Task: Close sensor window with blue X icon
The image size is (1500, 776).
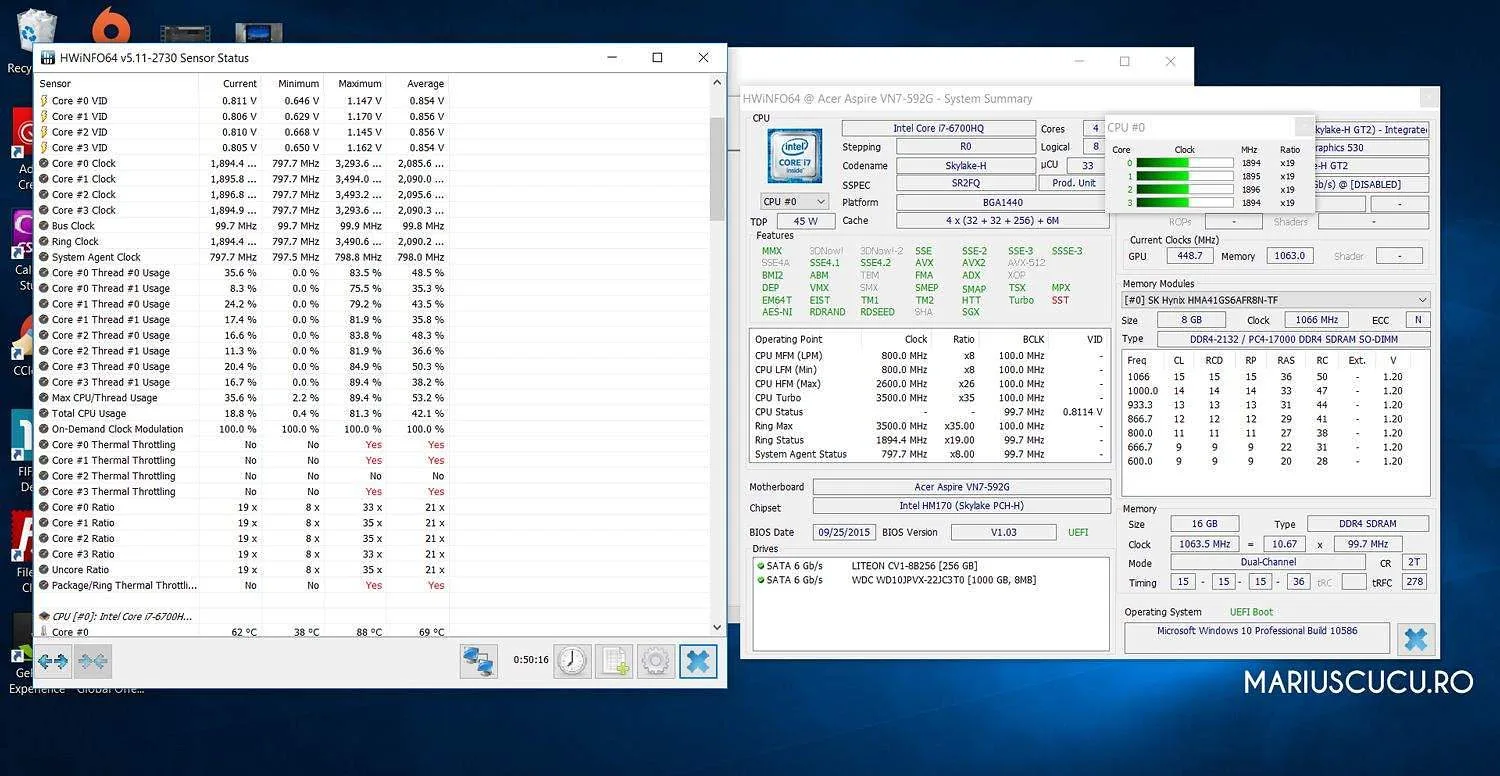Action: pos(698,661)
